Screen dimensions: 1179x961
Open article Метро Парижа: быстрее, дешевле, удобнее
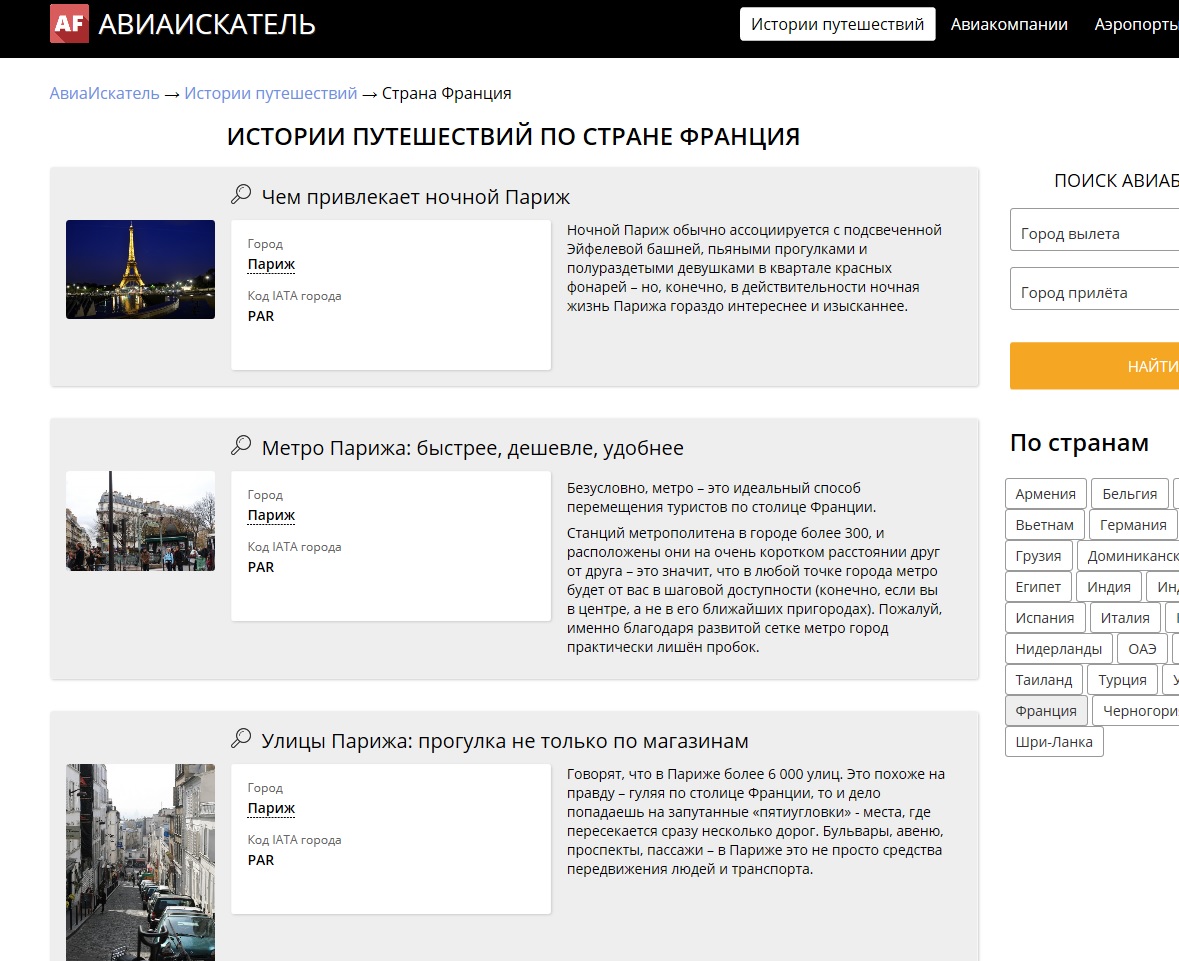(x=473, y=448)
